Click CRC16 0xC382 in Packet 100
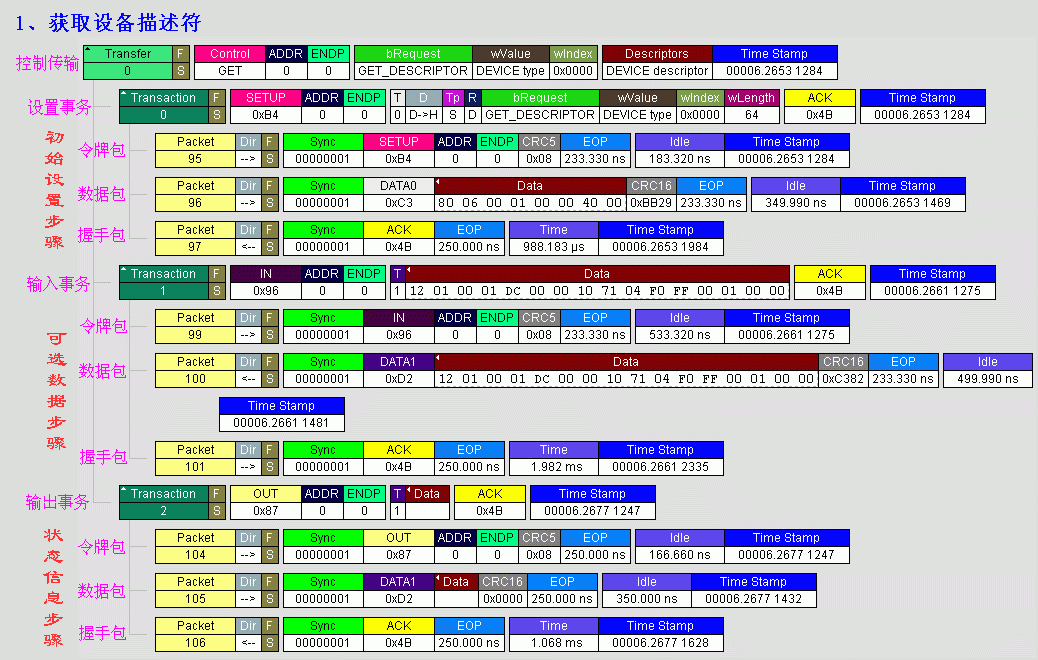This screenshot has width=1038, height=660. pos(843,379)
